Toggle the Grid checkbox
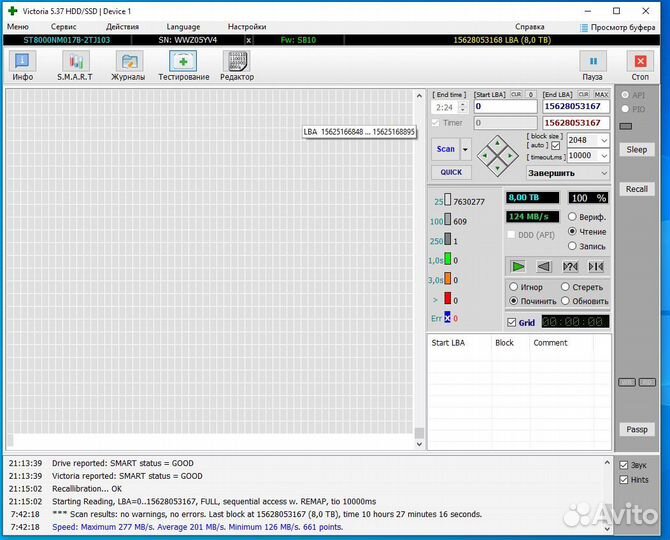This screenshot has height=540, width=670. coord(513,322)
